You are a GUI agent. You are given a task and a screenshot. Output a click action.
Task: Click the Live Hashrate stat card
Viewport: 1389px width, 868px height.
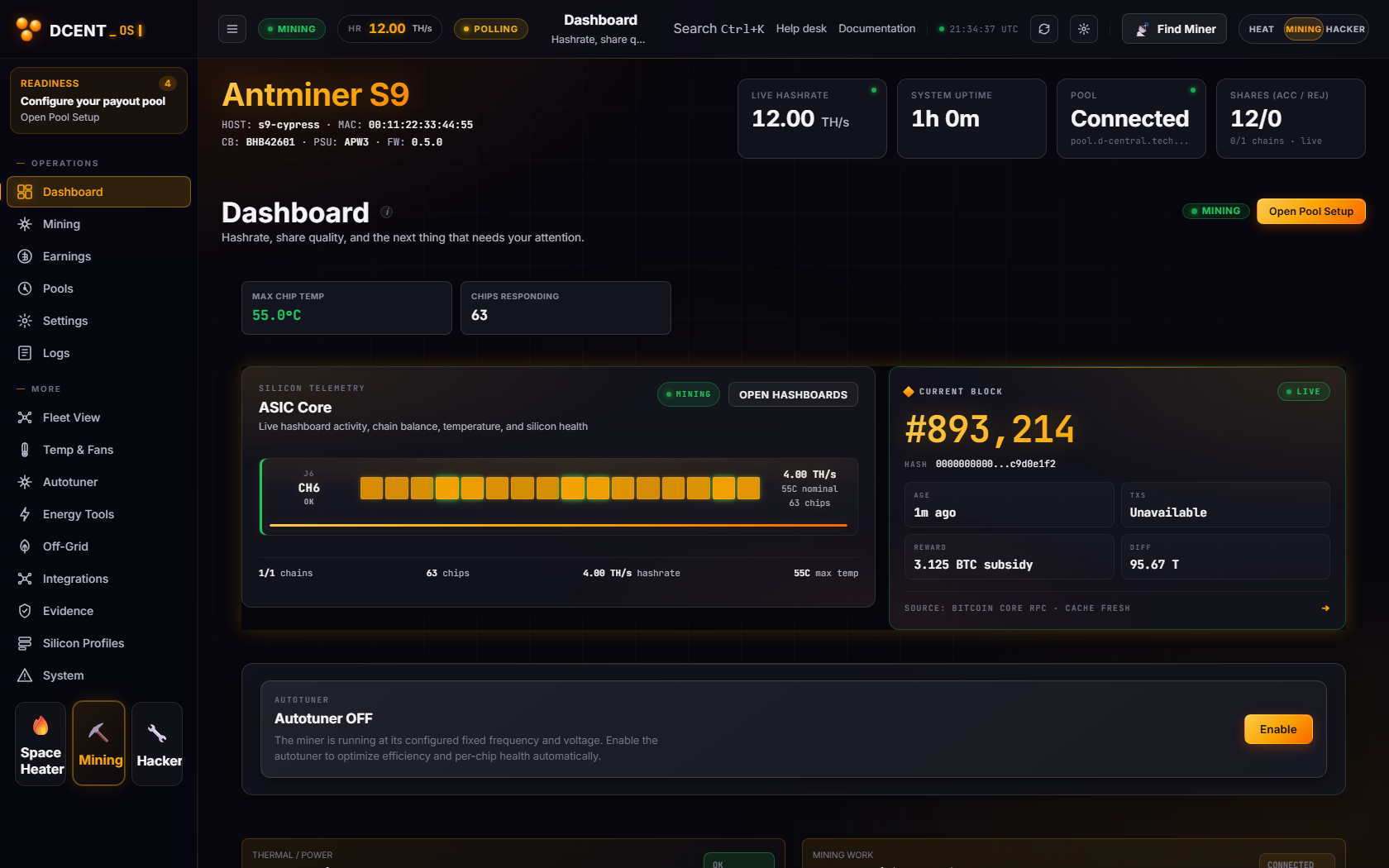812,118
